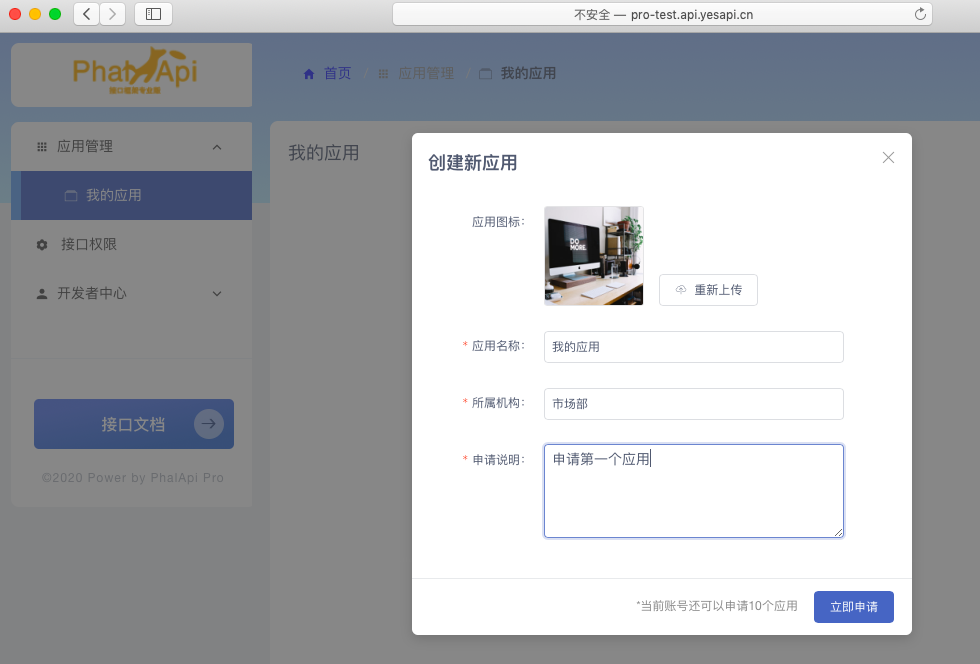Click the grid icon beside 应用管理

pos(42,147)
